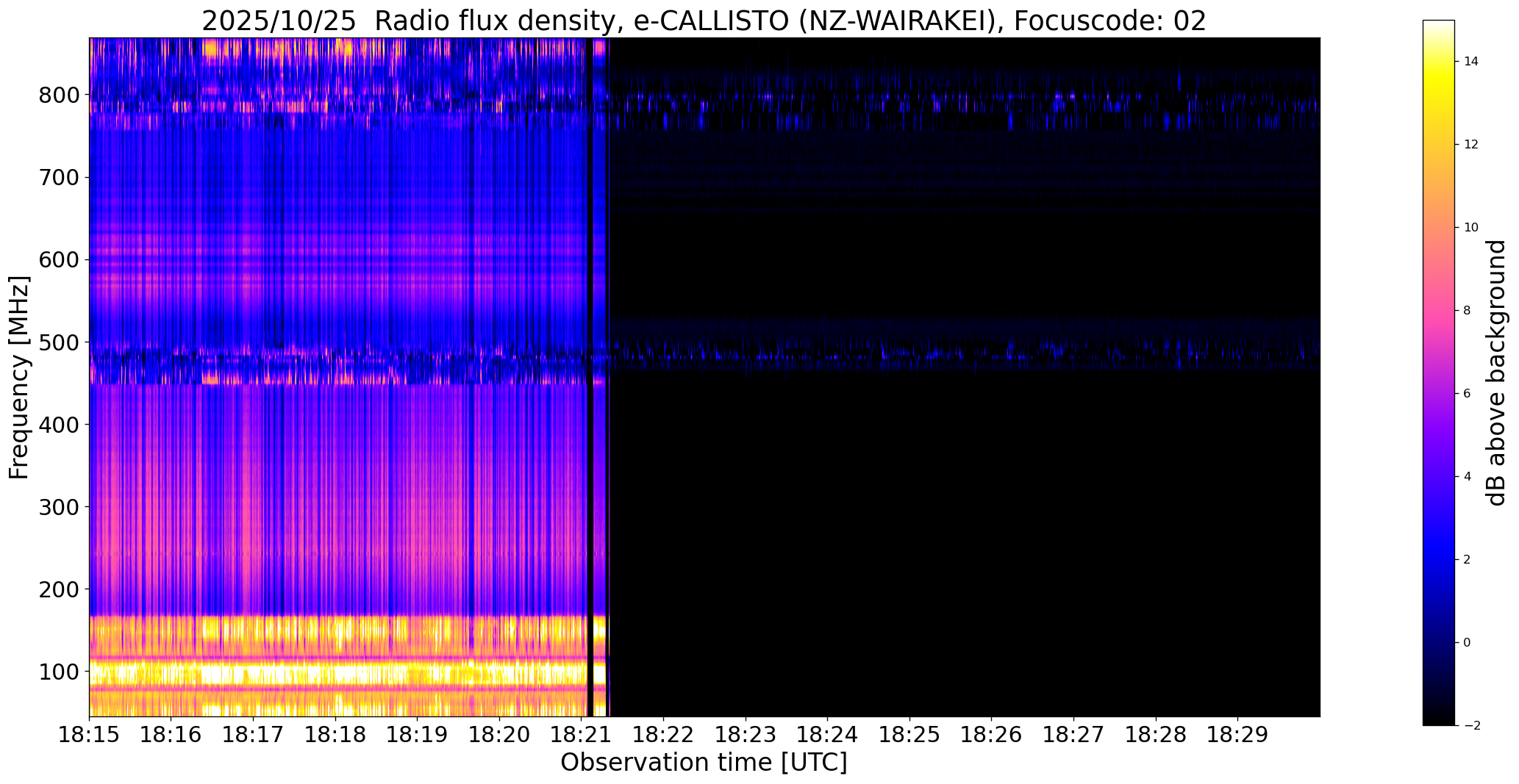Click the 18:25 time tick label
Screen dimensions: 1519x784
point(909,735)
